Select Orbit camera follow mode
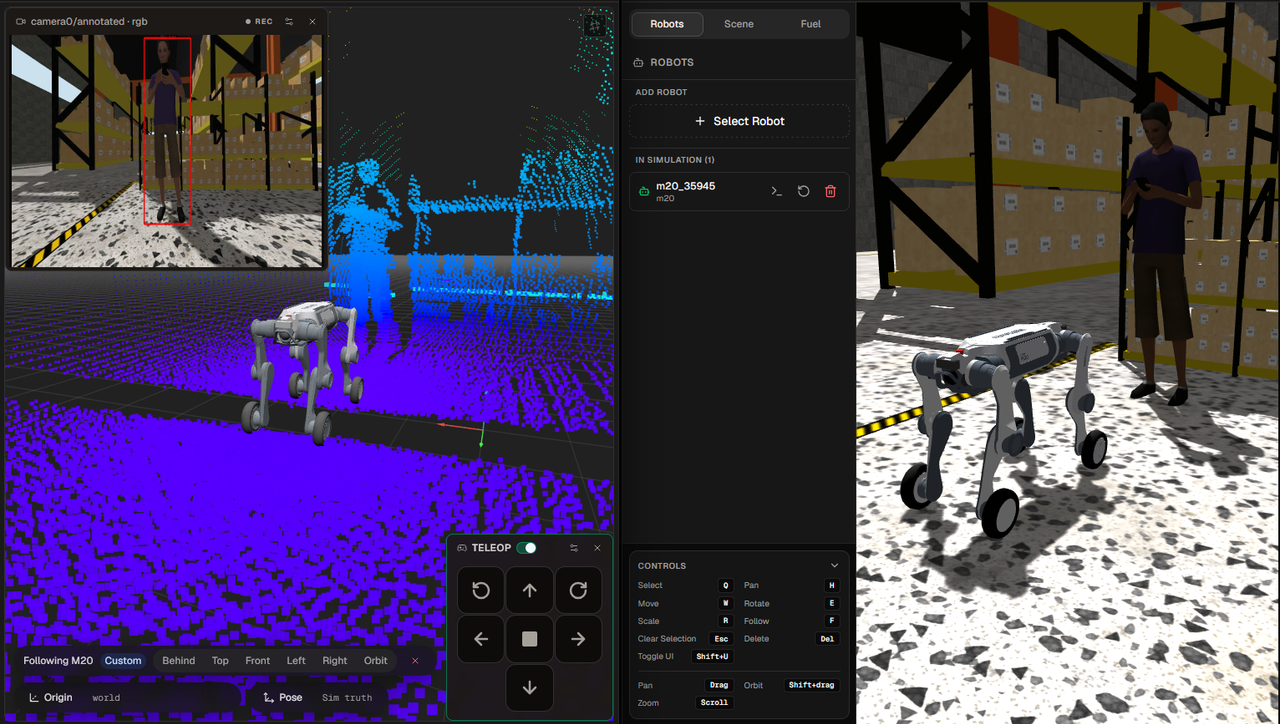 point(376,661)
